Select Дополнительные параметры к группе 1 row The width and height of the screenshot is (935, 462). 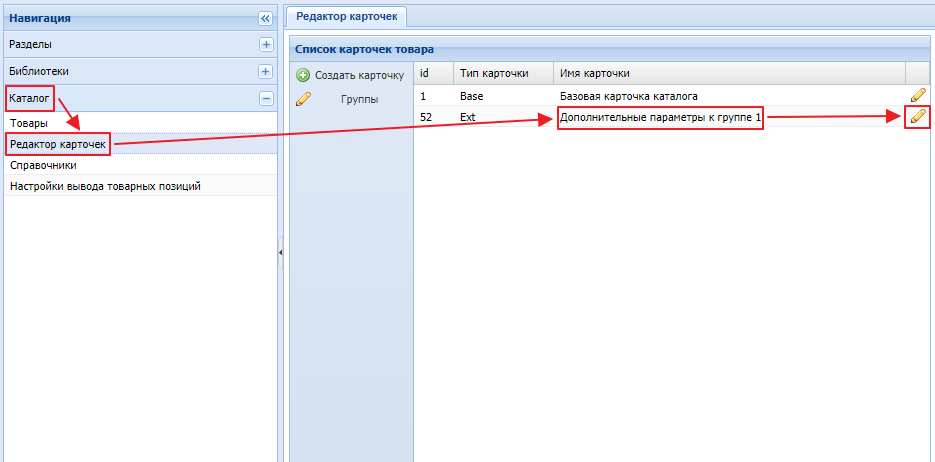660,118
